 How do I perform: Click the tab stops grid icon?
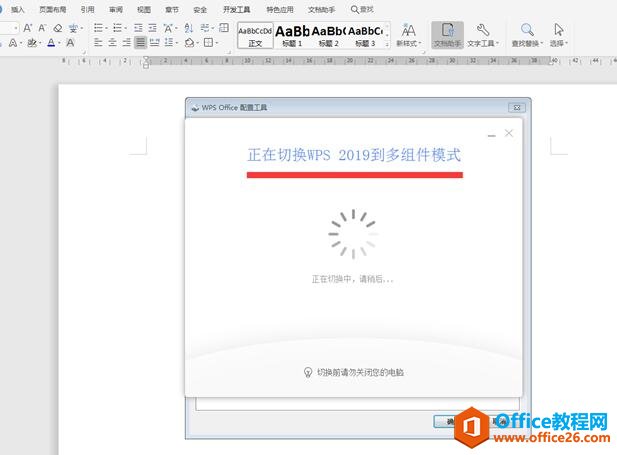click(x=224, y=28)
